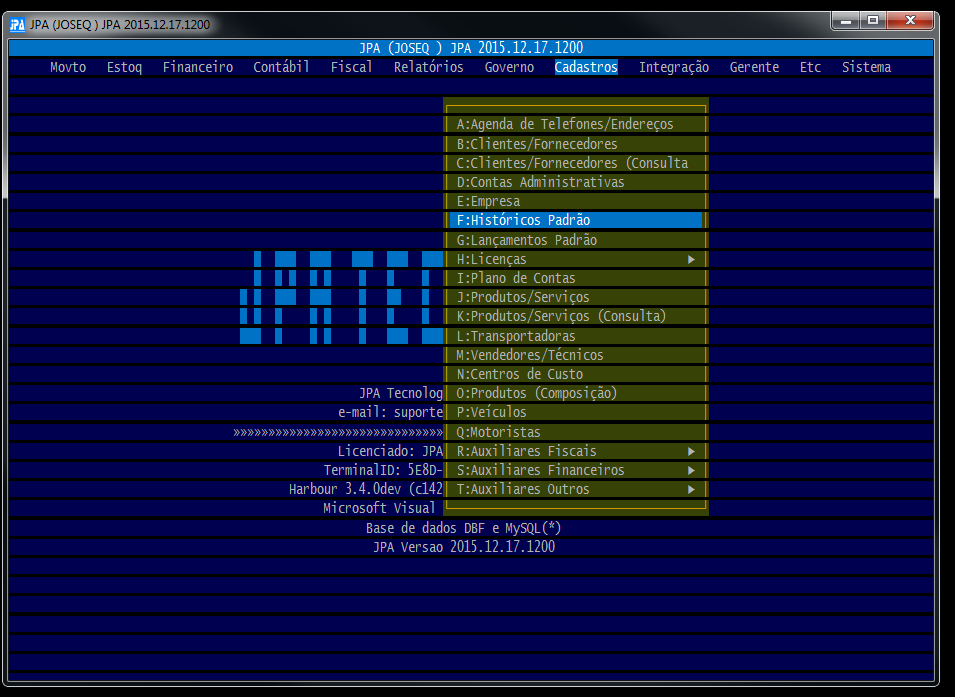This screenshot has width=955, height=697.
Task: Expand the H:Licenças submenu arrow
Action: (691, 260)
